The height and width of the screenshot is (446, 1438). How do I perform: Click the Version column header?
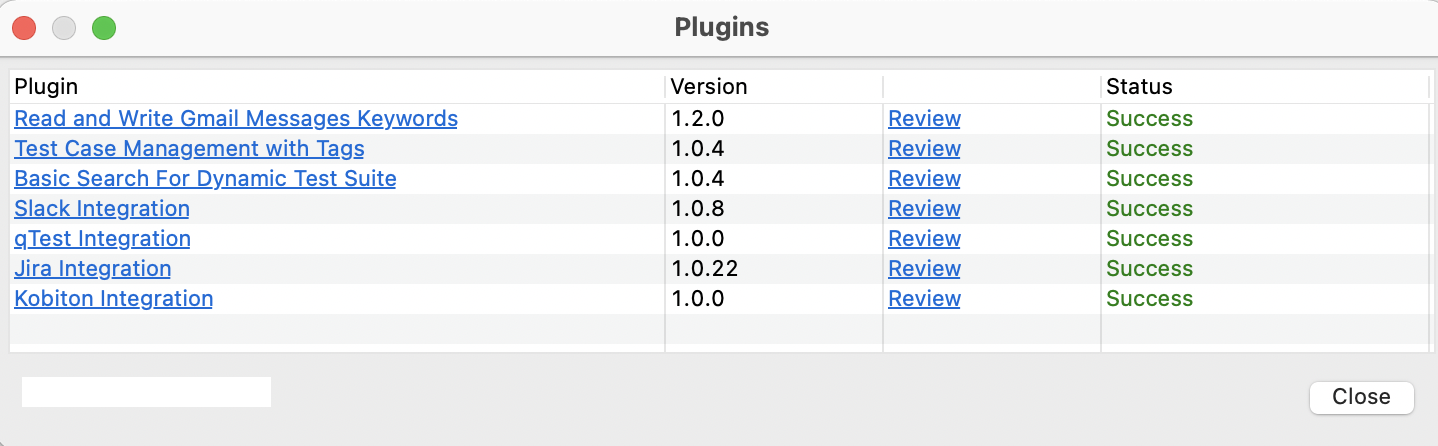point(773,87)
